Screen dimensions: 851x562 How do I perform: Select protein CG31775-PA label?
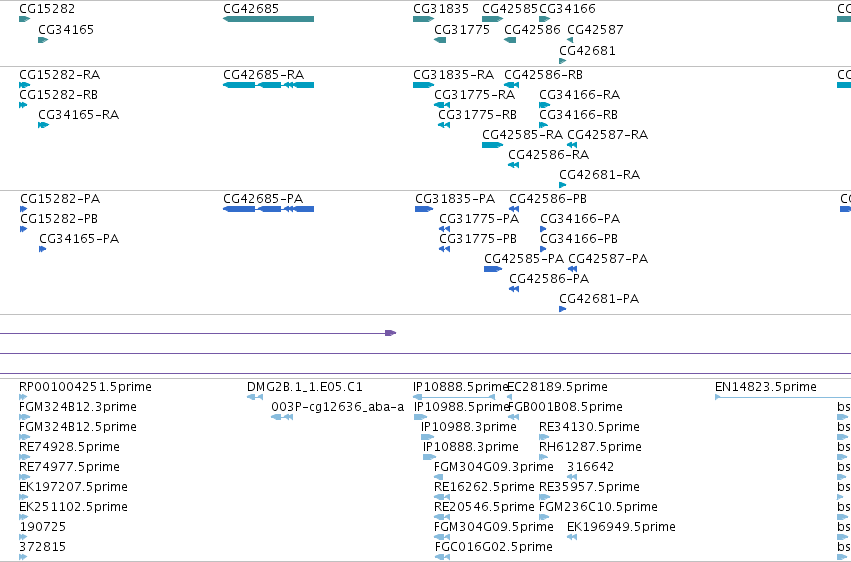479,219
